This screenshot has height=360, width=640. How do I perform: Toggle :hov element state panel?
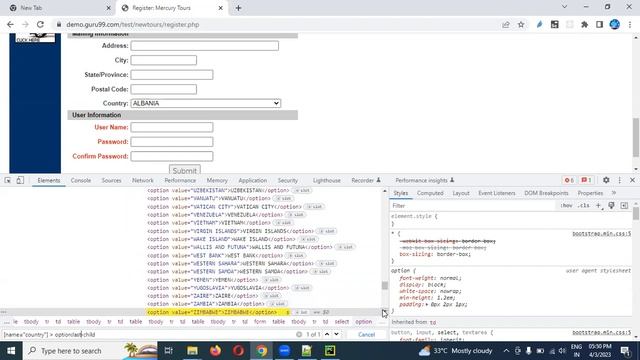(x=566, y=206)
